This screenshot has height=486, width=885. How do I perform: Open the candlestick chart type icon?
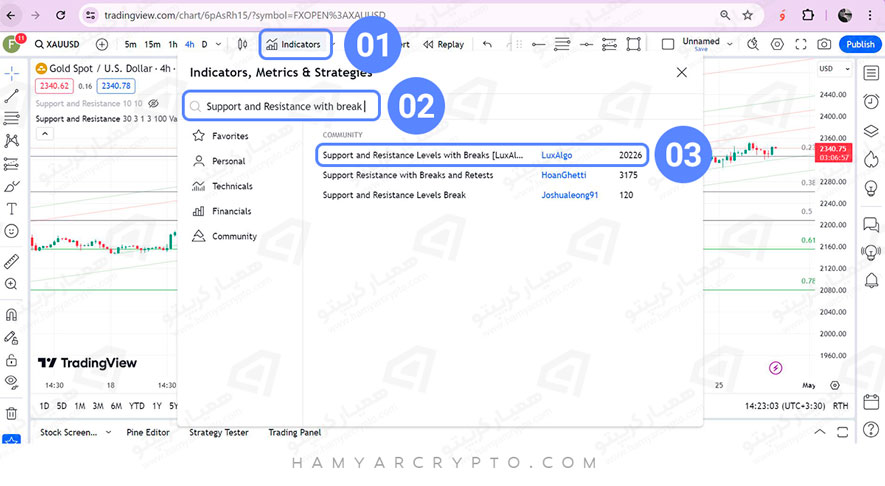(x=242, y=44)
